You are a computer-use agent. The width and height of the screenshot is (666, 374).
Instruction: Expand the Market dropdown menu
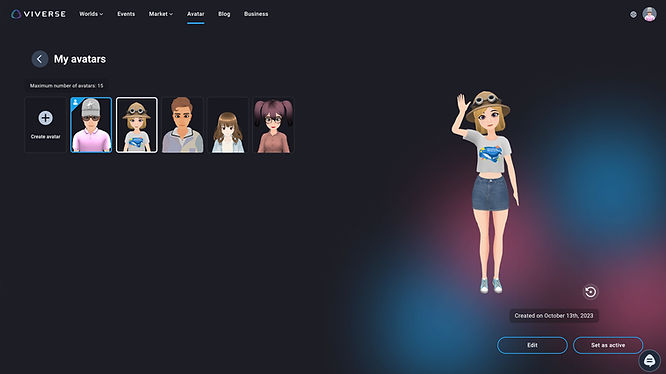coord(161,14)
